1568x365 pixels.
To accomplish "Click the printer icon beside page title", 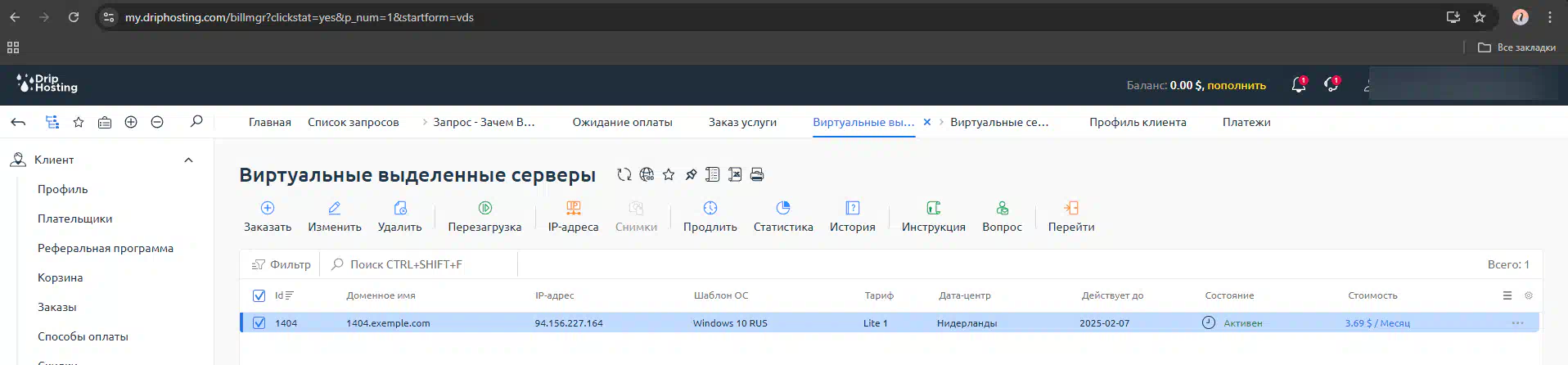I will 757,174.
